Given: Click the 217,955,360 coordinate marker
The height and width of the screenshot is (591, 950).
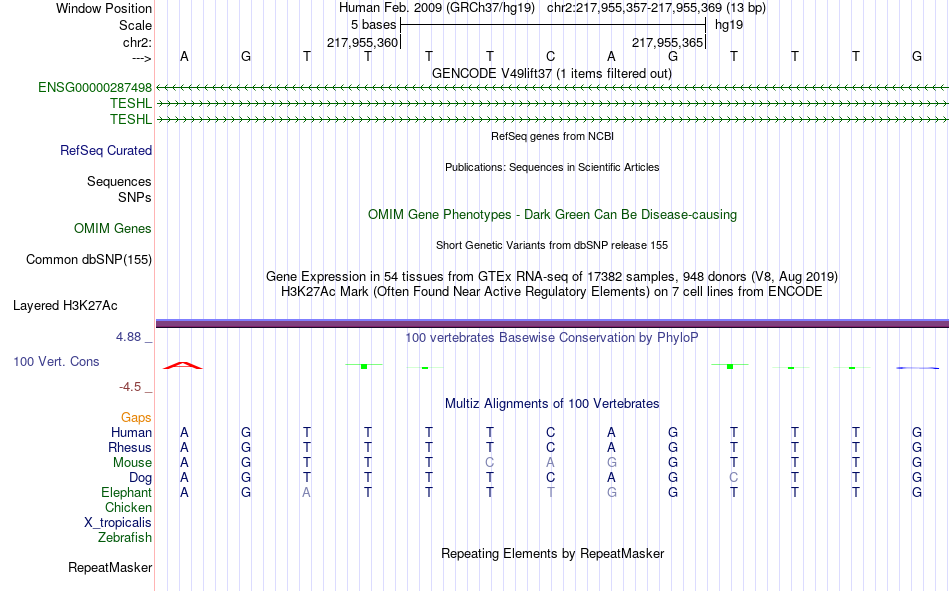Looking at the screenshot, I should 362,42.
